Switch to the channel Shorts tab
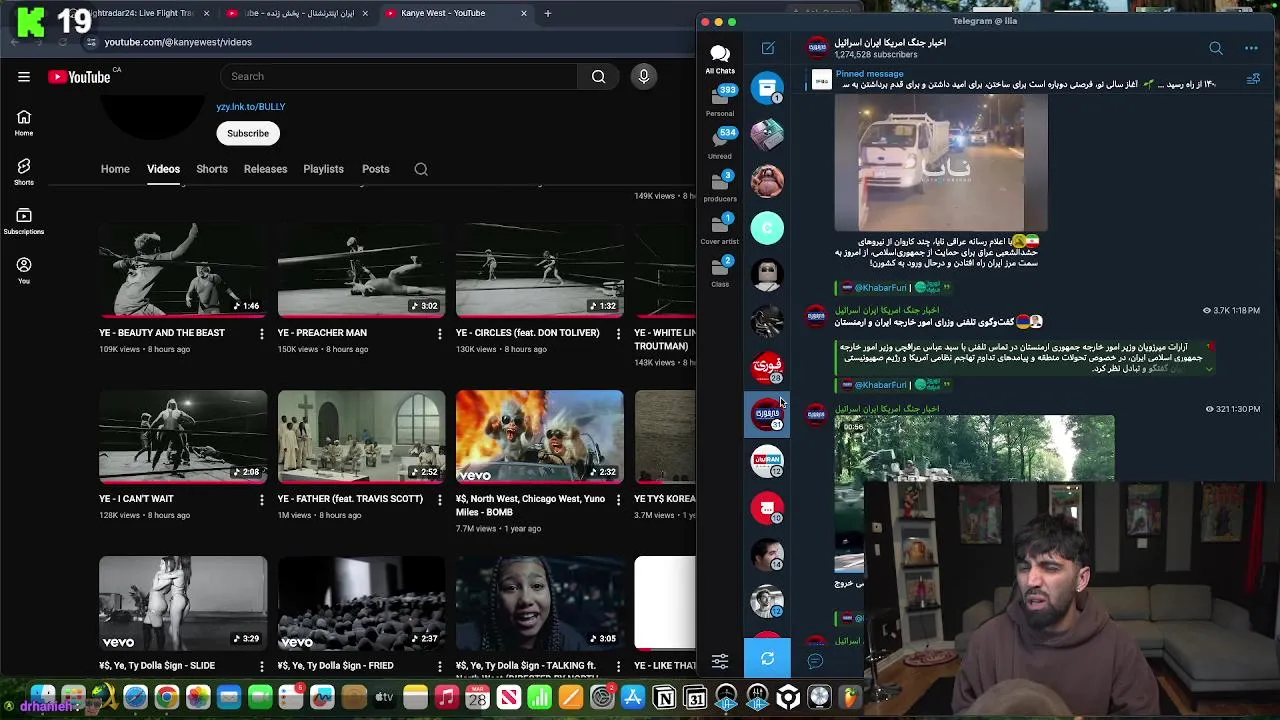Viewport: 1280px width, 720px height. pos(212,169)
